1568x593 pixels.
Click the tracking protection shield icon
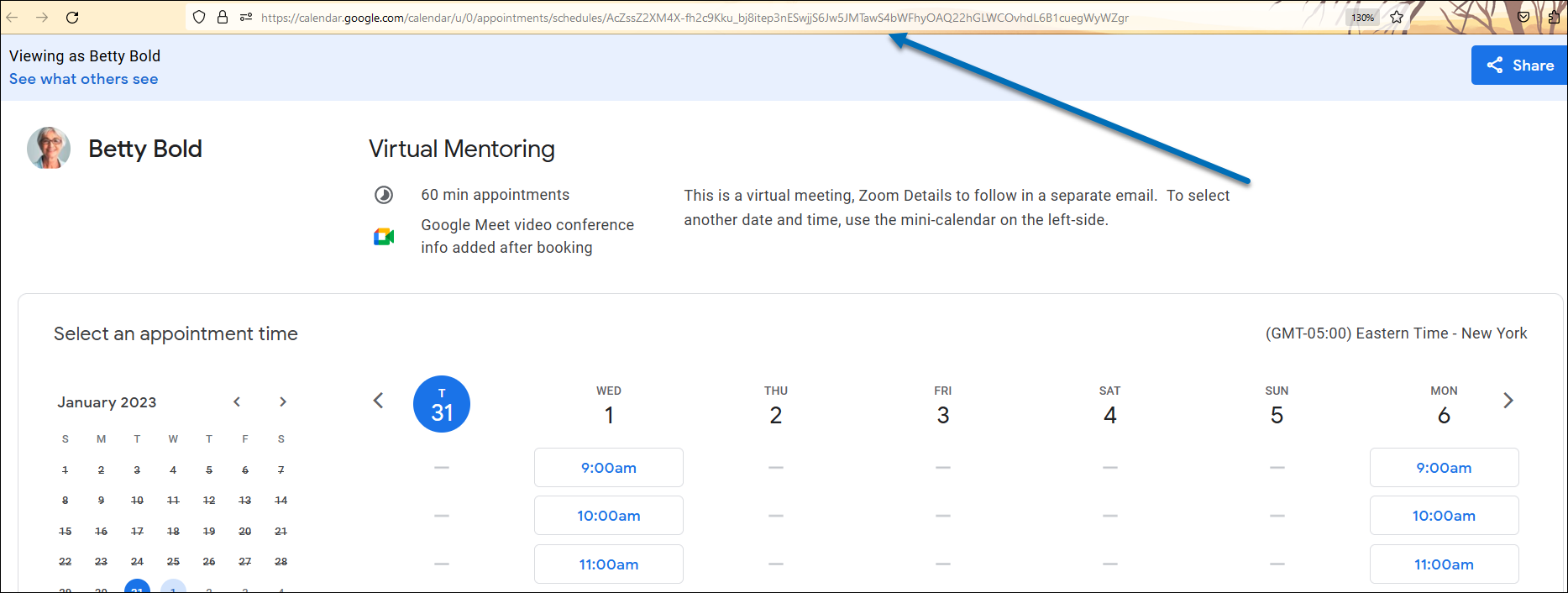coord(199,17)
